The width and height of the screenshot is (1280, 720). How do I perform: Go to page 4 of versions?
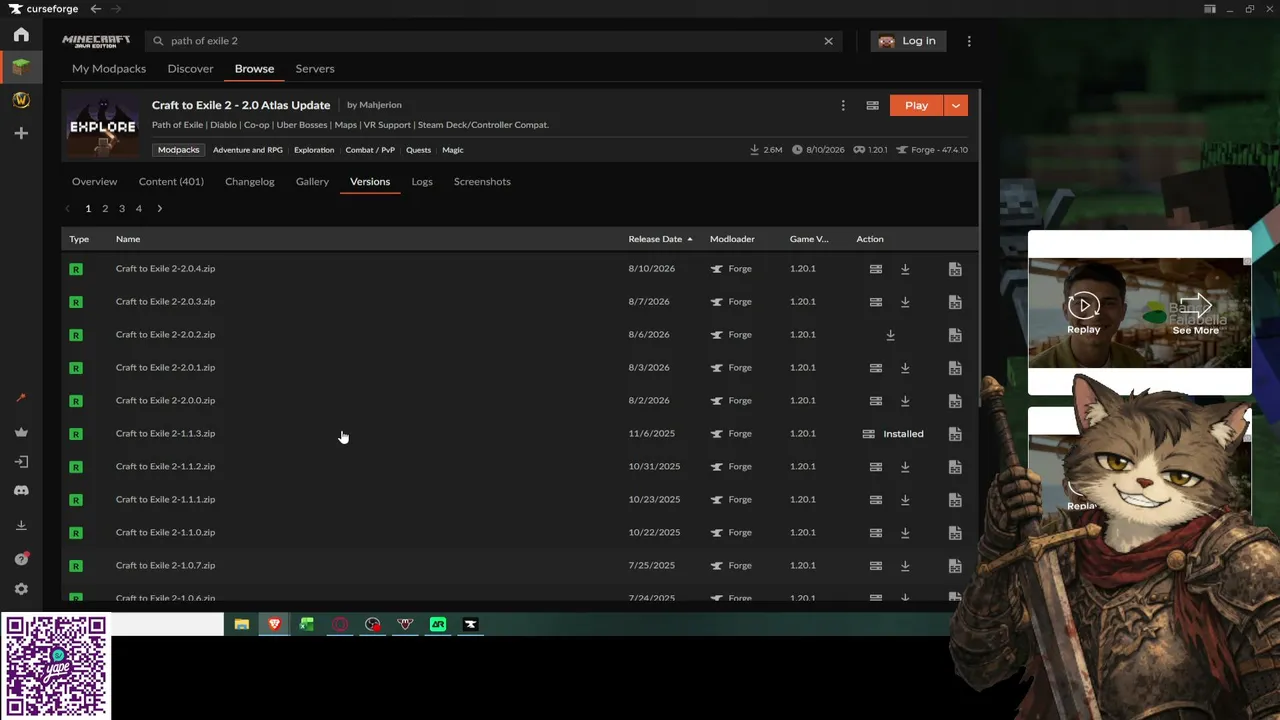click(139, 209)
